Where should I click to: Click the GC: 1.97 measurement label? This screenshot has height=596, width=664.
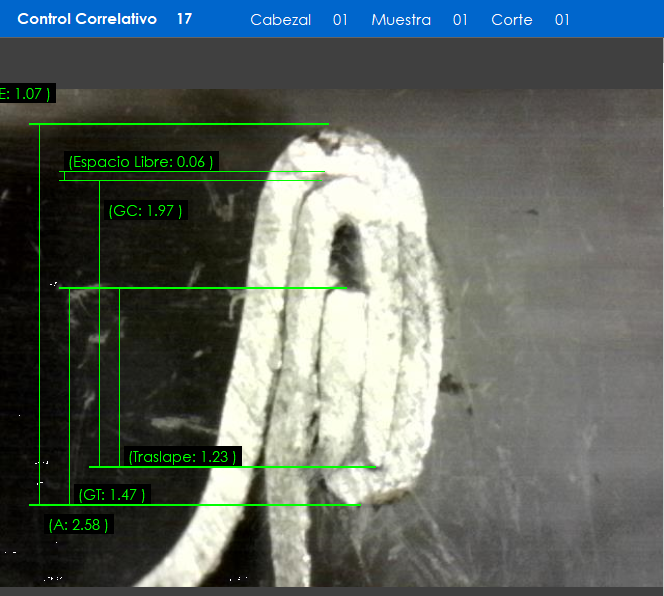click(146, 211)
